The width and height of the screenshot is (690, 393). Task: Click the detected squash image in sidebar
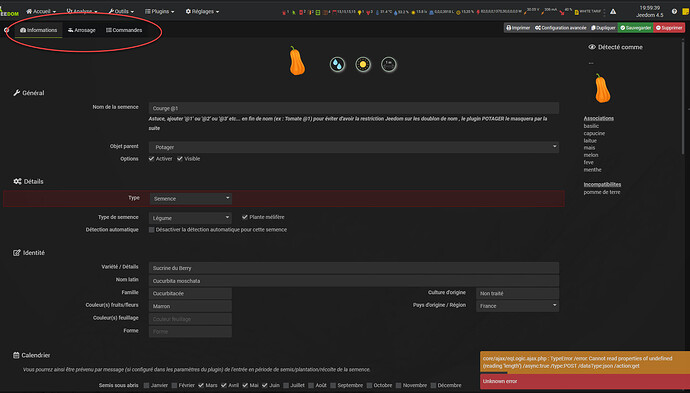coord(602,88)
